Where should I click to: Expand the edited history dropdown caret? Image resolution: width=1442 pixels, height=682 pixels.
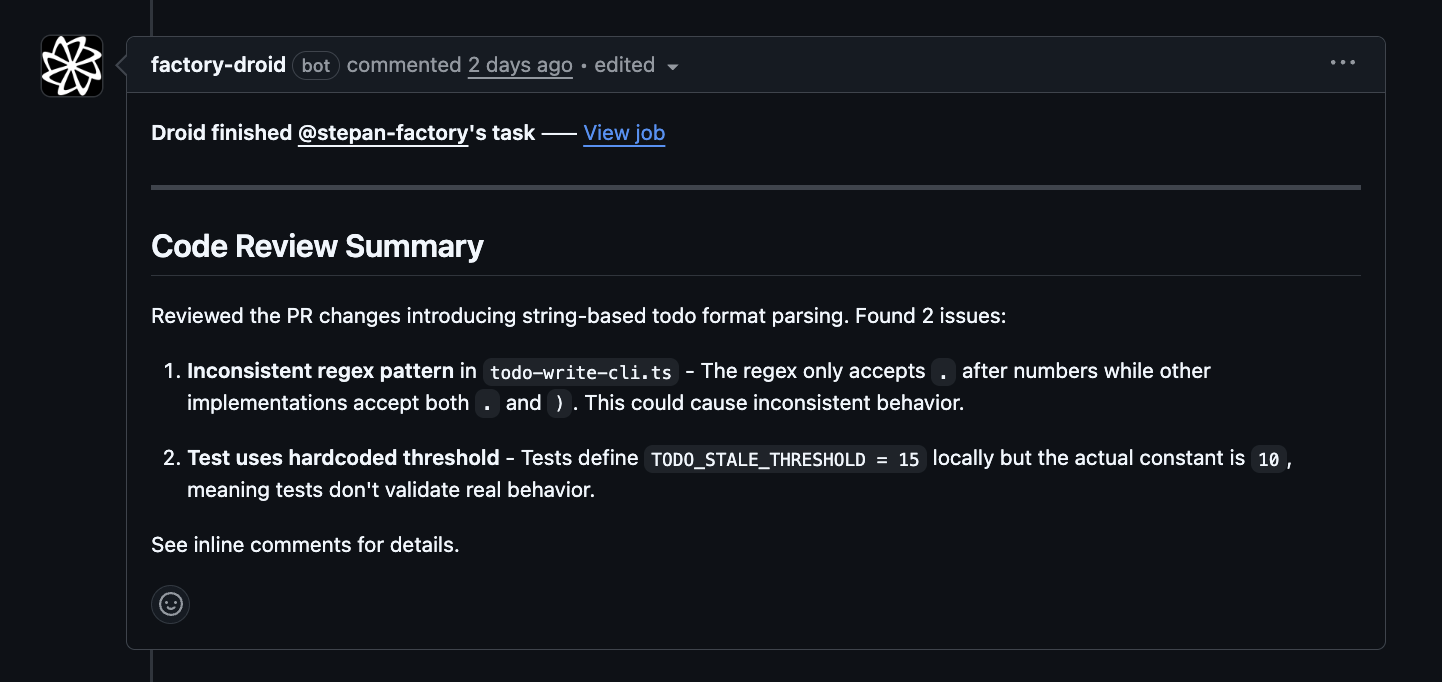click(x=672, y=66)
